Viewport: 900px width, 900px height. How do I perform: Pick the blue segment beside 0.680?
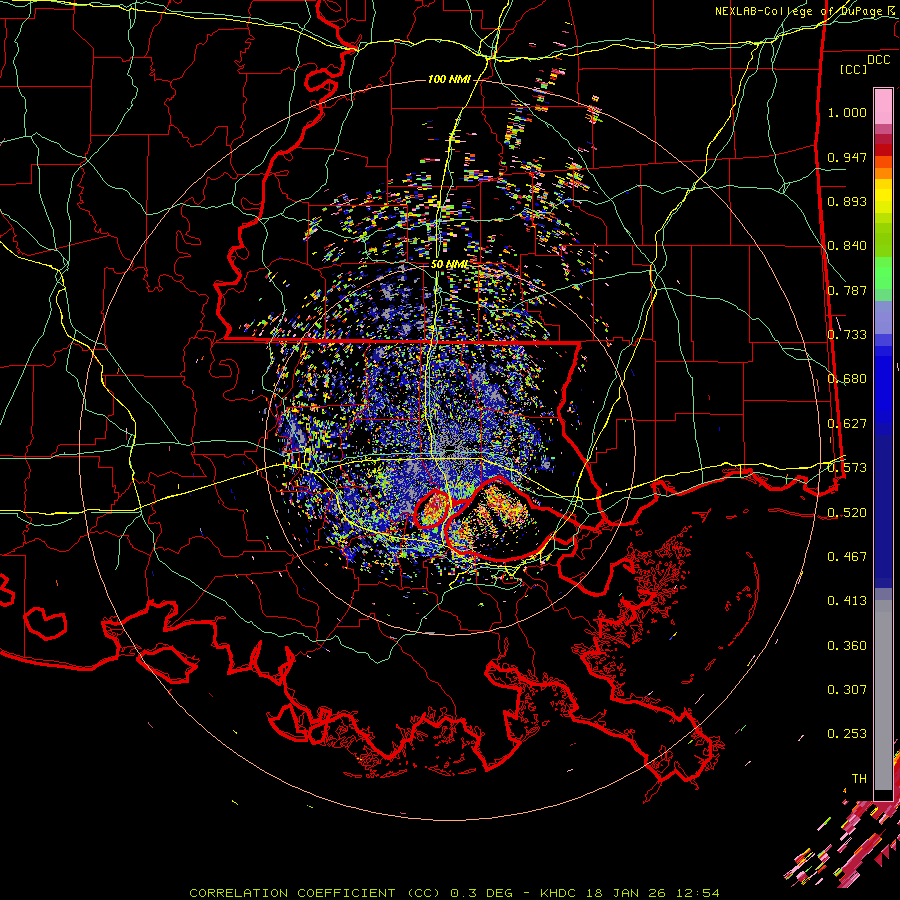point(883,382)
